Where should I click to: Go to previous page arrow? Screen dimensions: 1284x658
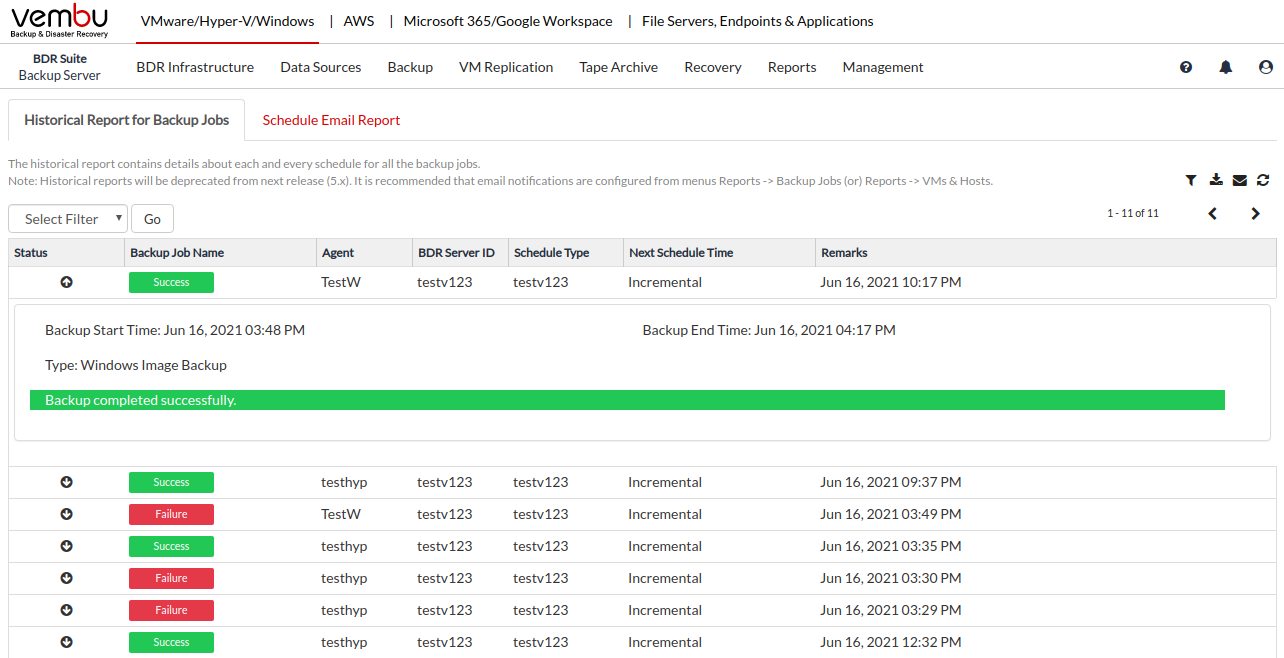[1212, 214]
